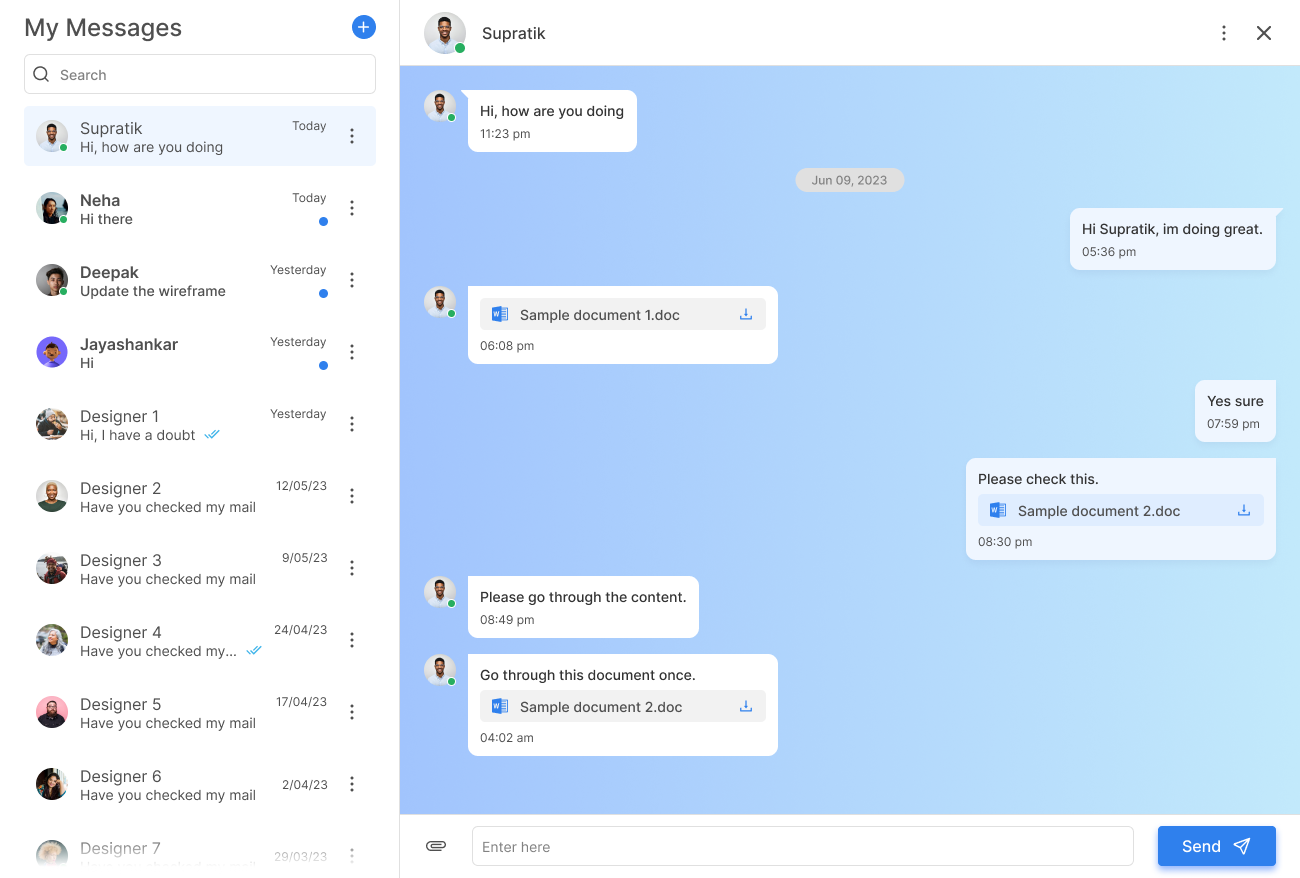
Task: Open Designer 3 conversation
Action: coord(200,568)
